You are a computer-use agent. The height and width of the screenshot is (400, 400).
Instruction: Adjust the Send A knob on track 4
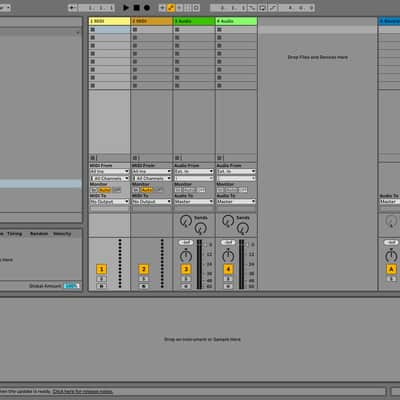tap(228, 221)
